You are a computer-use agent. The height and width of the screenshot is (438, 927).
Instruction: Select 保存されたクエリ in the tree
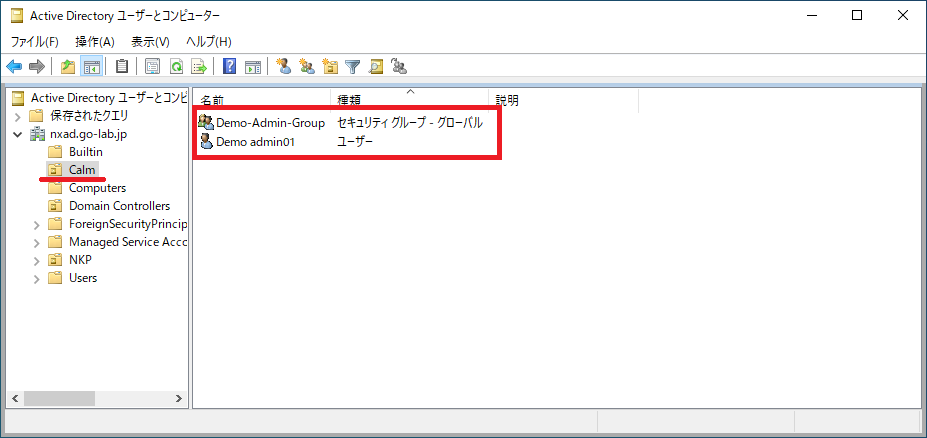click(x=89, y=115)
